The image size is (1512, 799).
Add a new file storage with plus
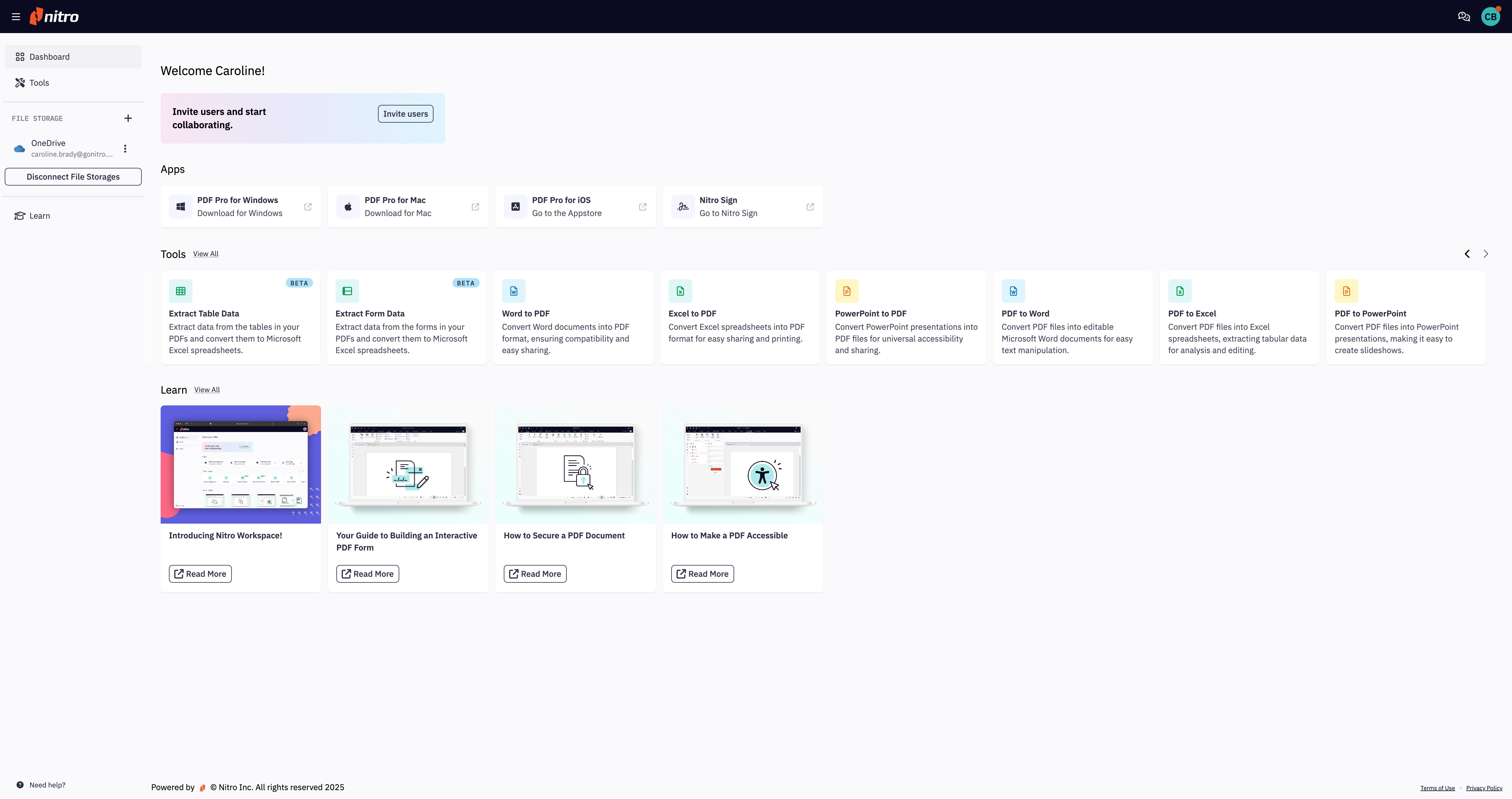click(128, 118)
